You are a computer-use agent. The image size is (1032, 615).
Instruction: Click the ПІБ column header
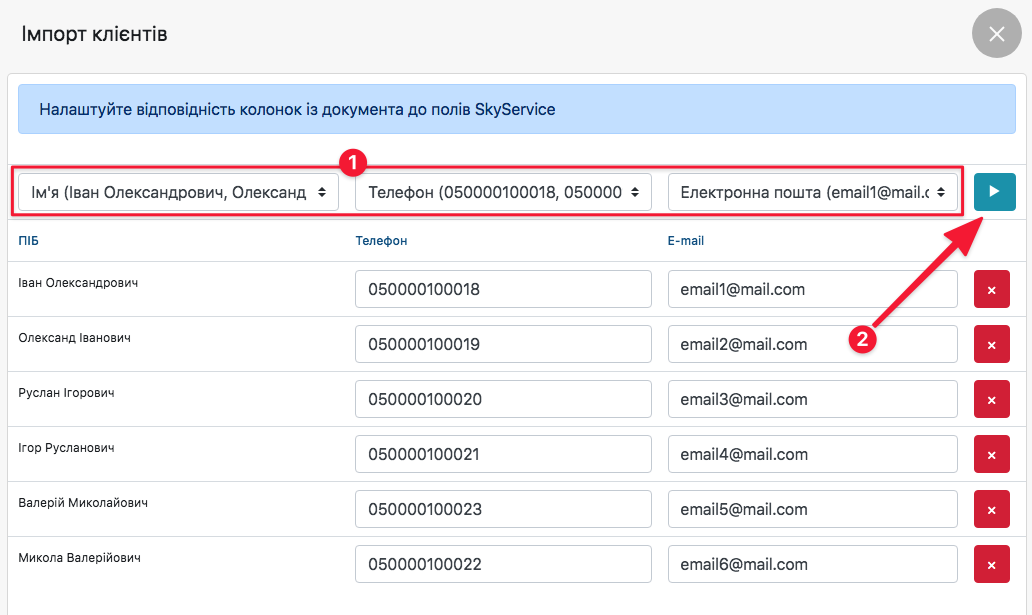click(x=29, y=241)
